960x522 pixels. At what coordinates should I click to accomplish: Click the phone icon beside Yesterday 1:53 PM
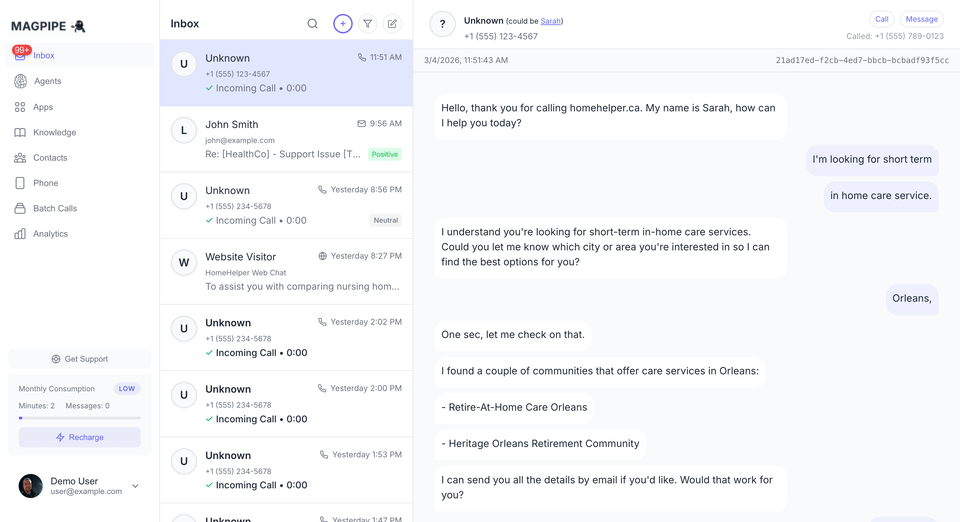coord(324,455)
